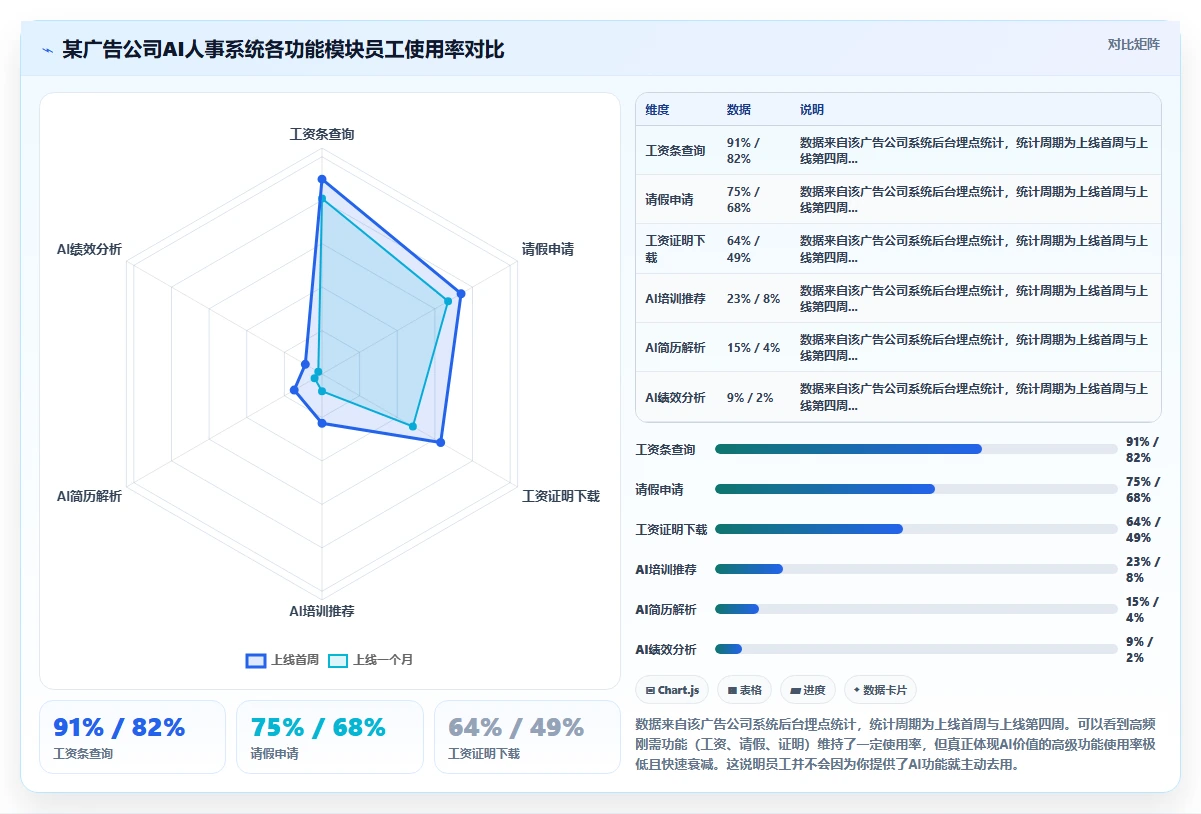Toggle the 上线一个月 legend swatch
The height and width of the screenshot is (814, 1201).
[338, 660]
